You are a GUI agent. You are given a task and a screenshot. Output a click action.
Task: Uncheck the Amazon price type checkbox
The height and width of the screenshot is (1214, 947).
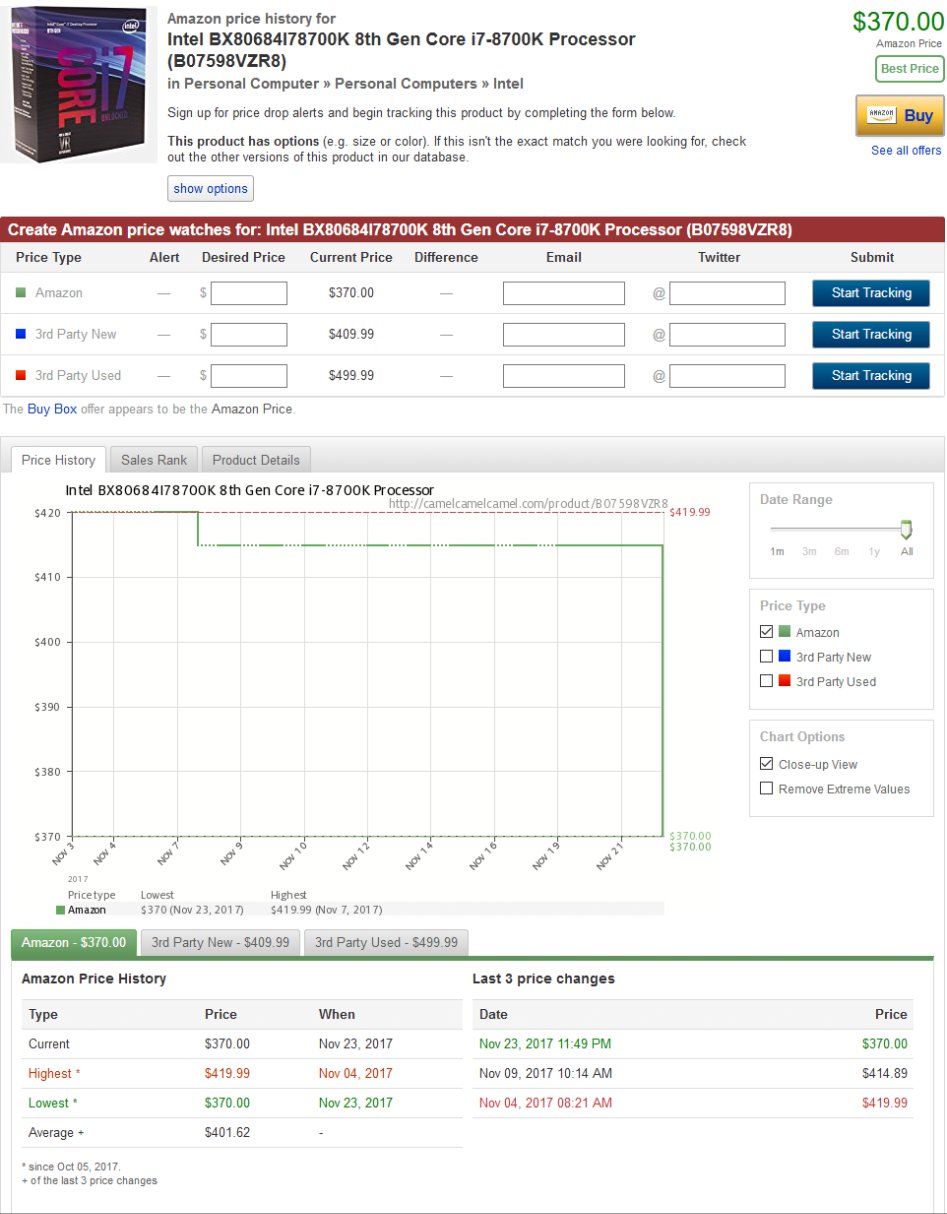pyautogui.click(x=767, y=632)
